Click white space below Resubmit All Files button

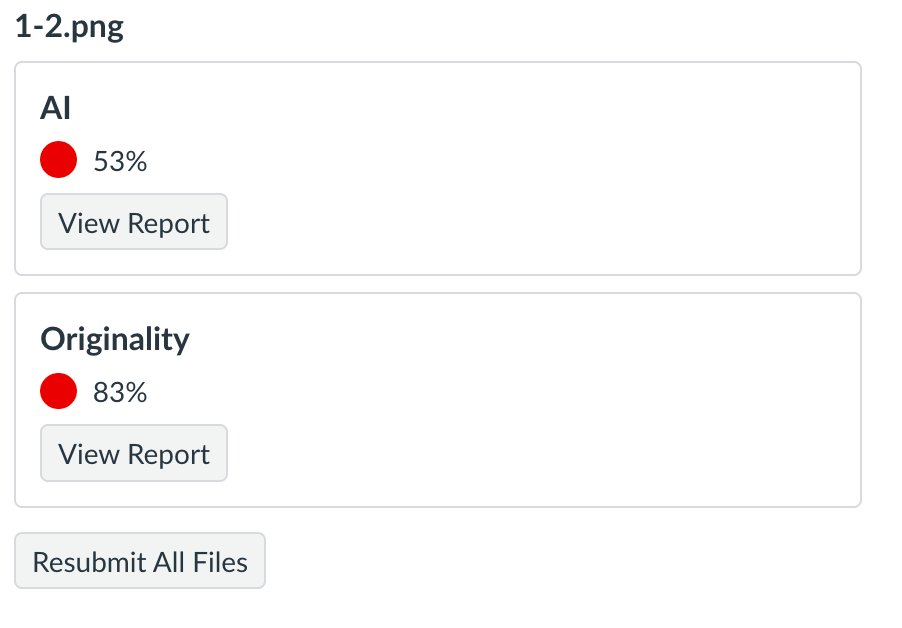139,609
